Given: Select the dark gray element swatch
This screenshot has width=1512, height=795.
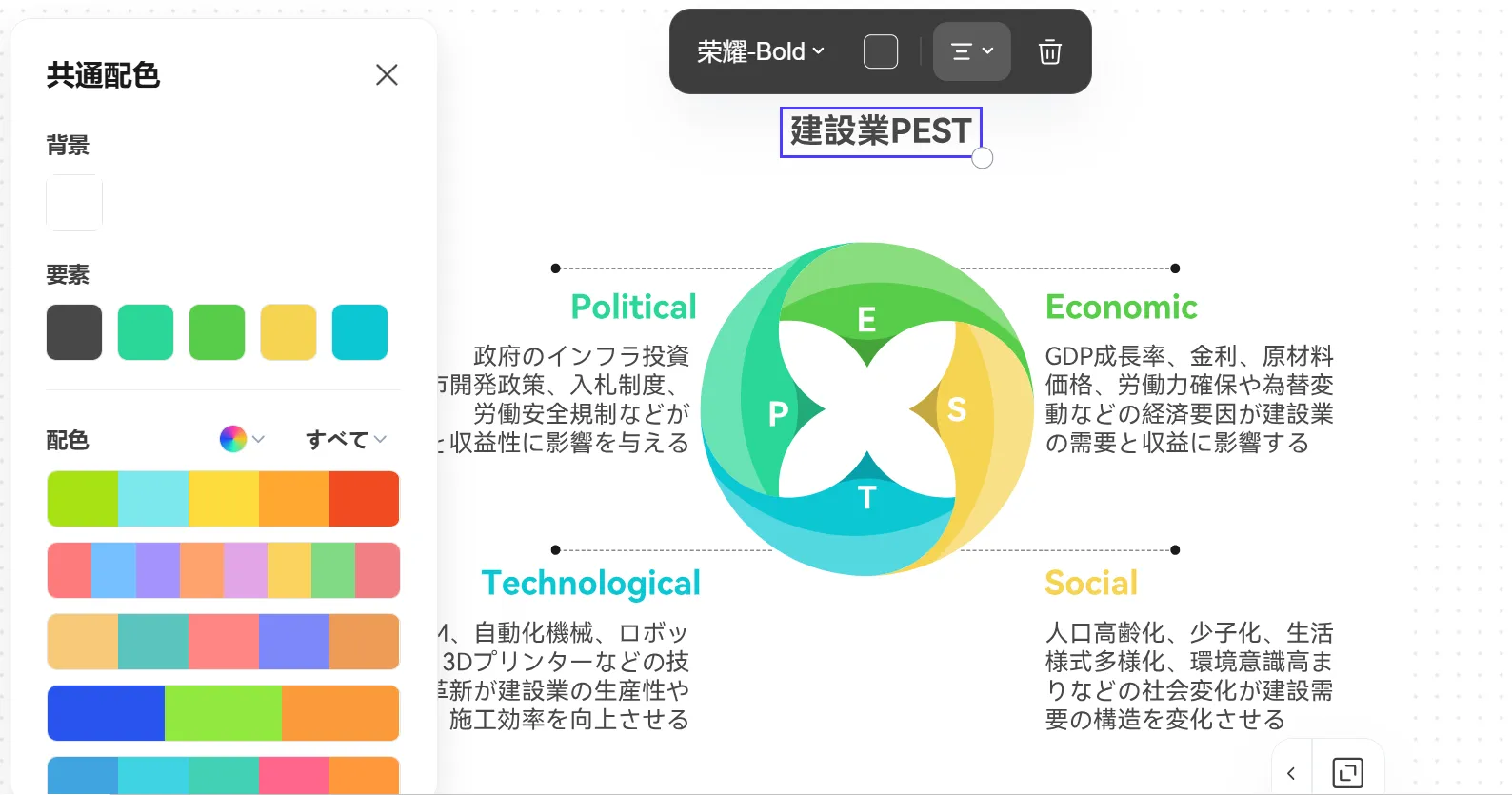Looking at the screenshot, I should [74, 332].
